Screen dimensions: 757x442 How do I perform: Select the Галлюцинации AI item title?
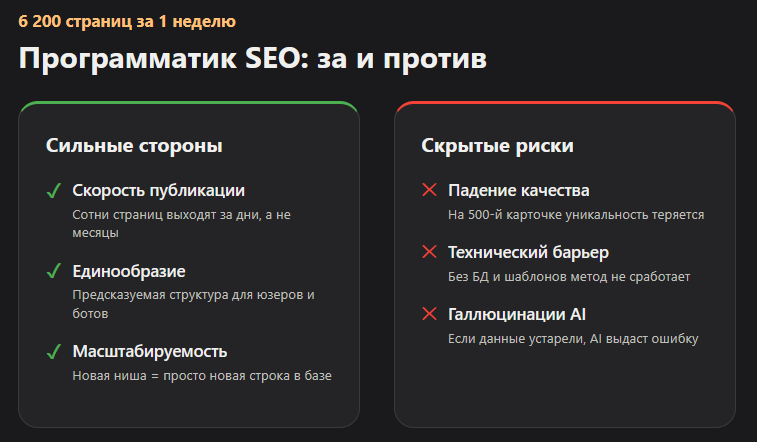pos(517,315)
